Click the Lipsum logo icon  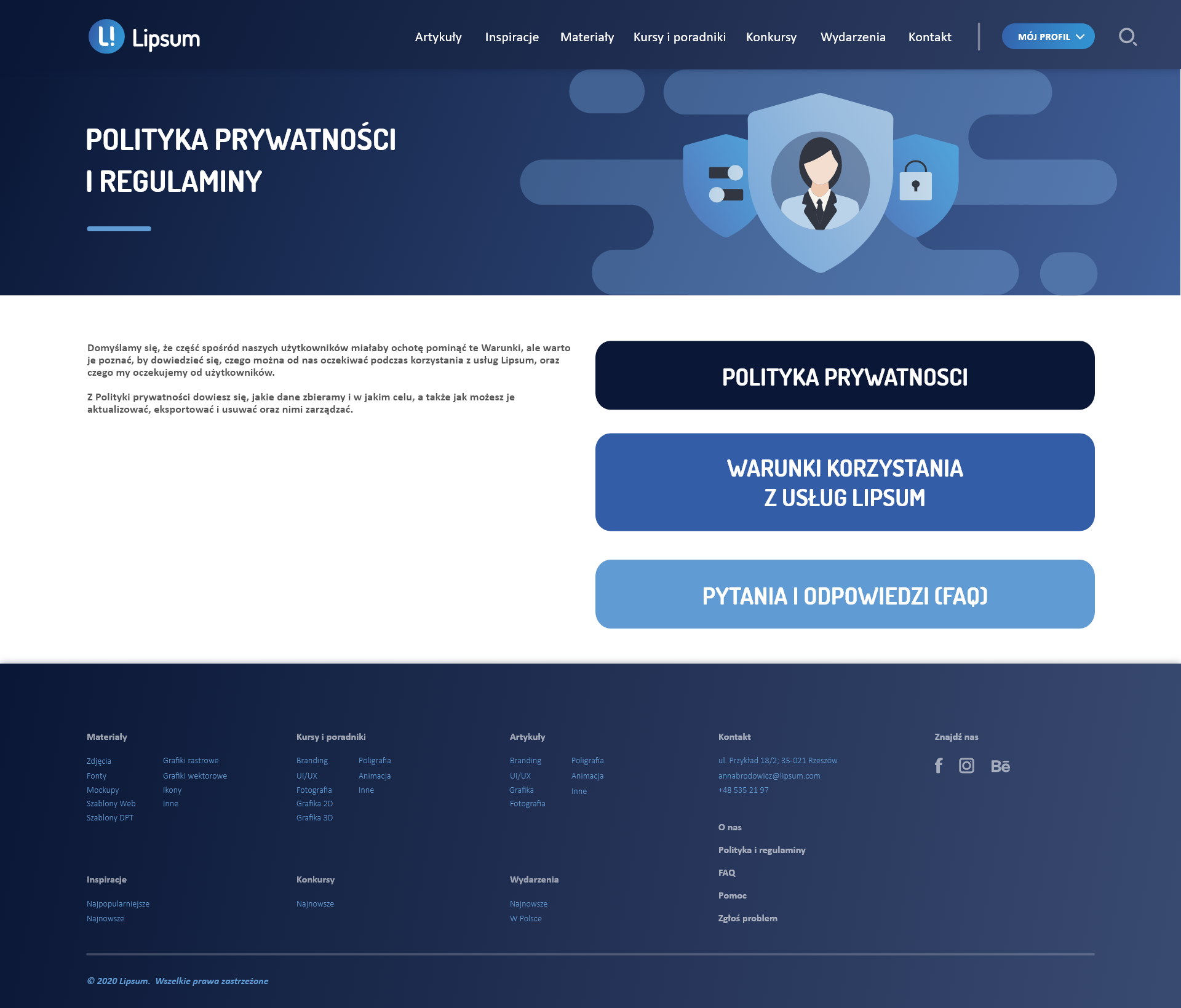(106, 36)
